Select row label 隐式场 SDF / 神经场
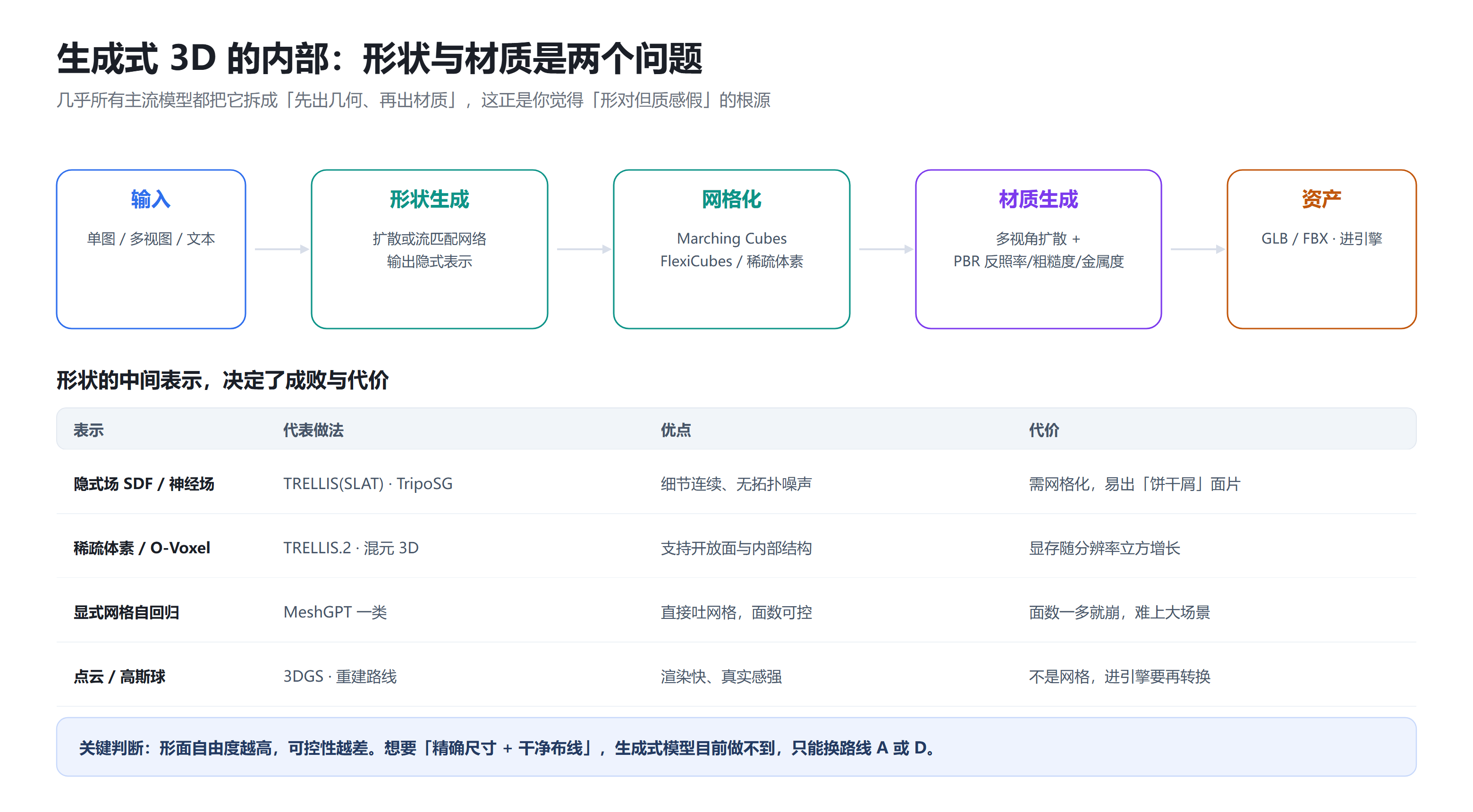The width and height of the screenshot is (1473, 812). [x=144, y=484]
